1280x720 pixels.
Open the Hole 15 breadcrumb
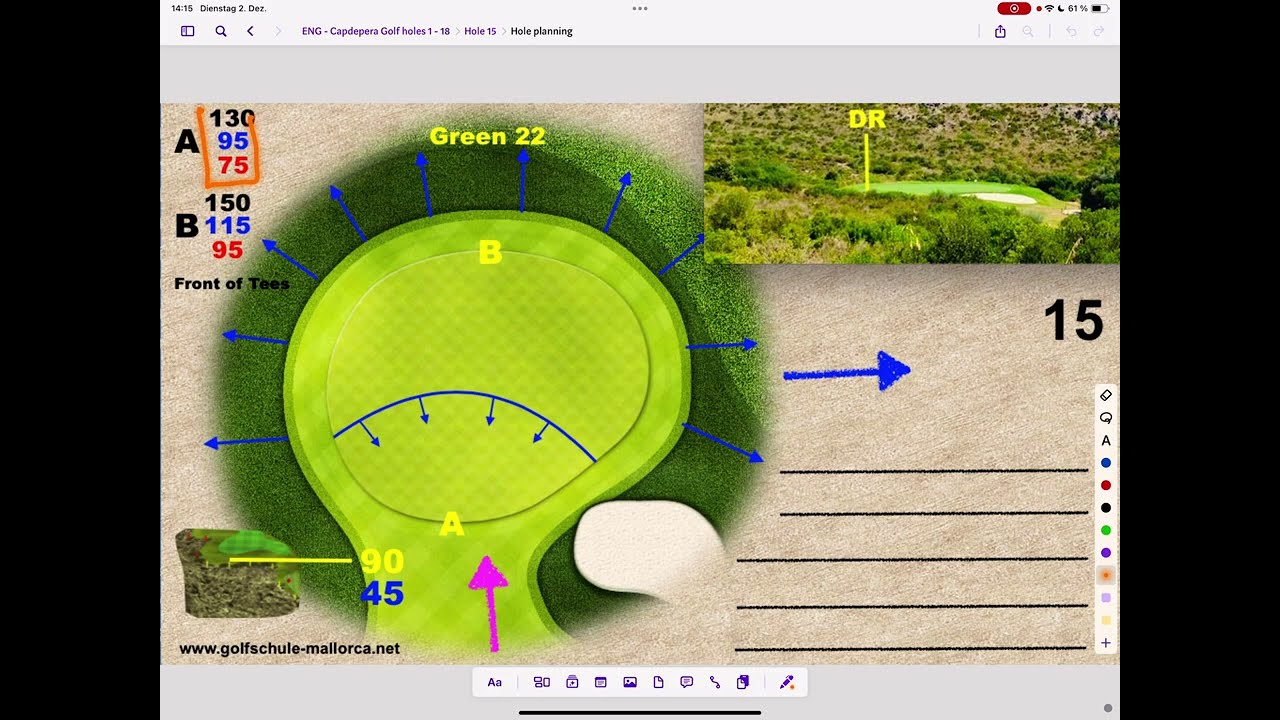(480, 31)
